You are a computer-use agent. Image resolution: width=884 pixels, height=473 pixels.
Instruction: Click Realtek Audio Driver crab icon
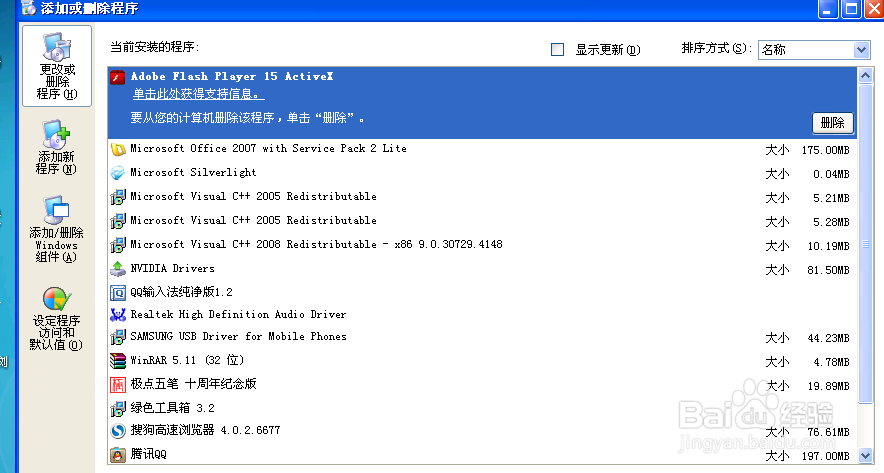[x=118, y=315]
